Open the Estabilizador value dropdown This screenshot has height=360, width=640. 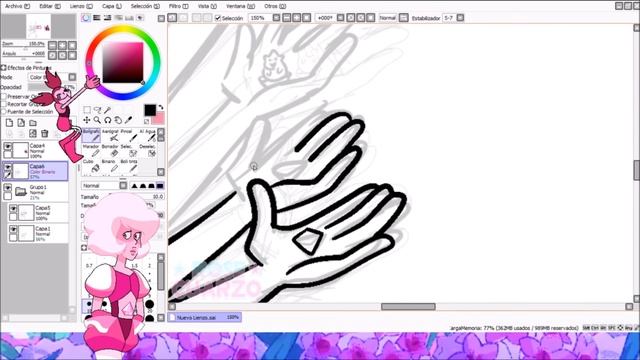click(460, 18)
